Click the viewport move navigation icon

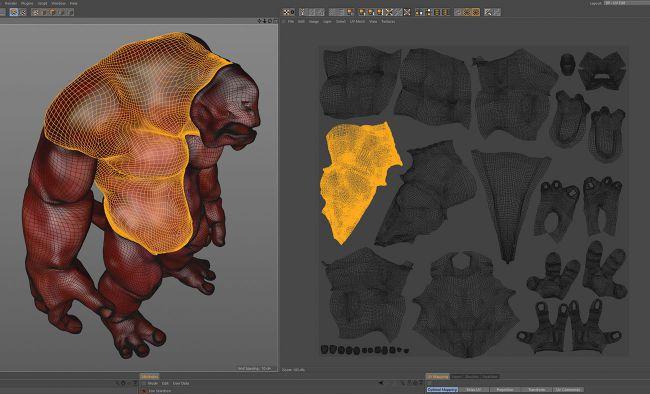pos(260,21)
